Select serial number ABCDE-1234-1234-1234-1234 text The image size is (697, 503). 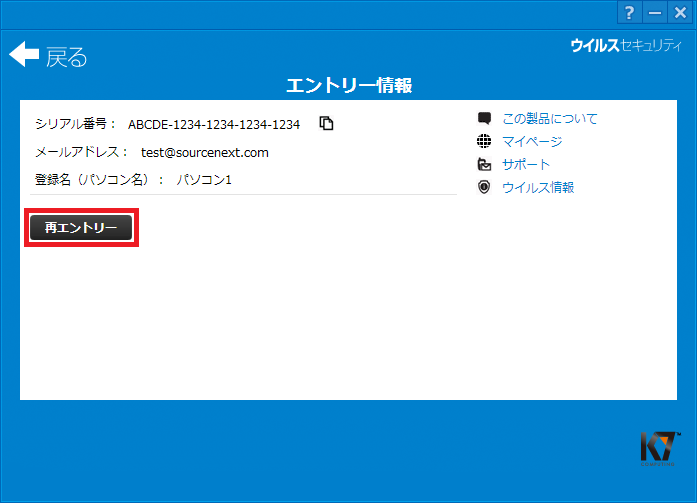(x=214, y=125)
